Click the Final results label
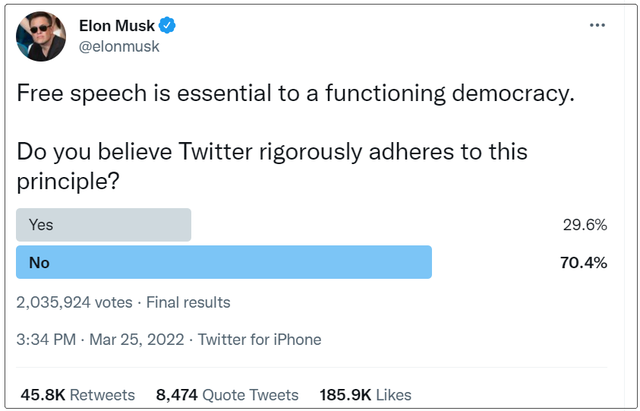This screenshot has height=411, width=640. (188, 302)
